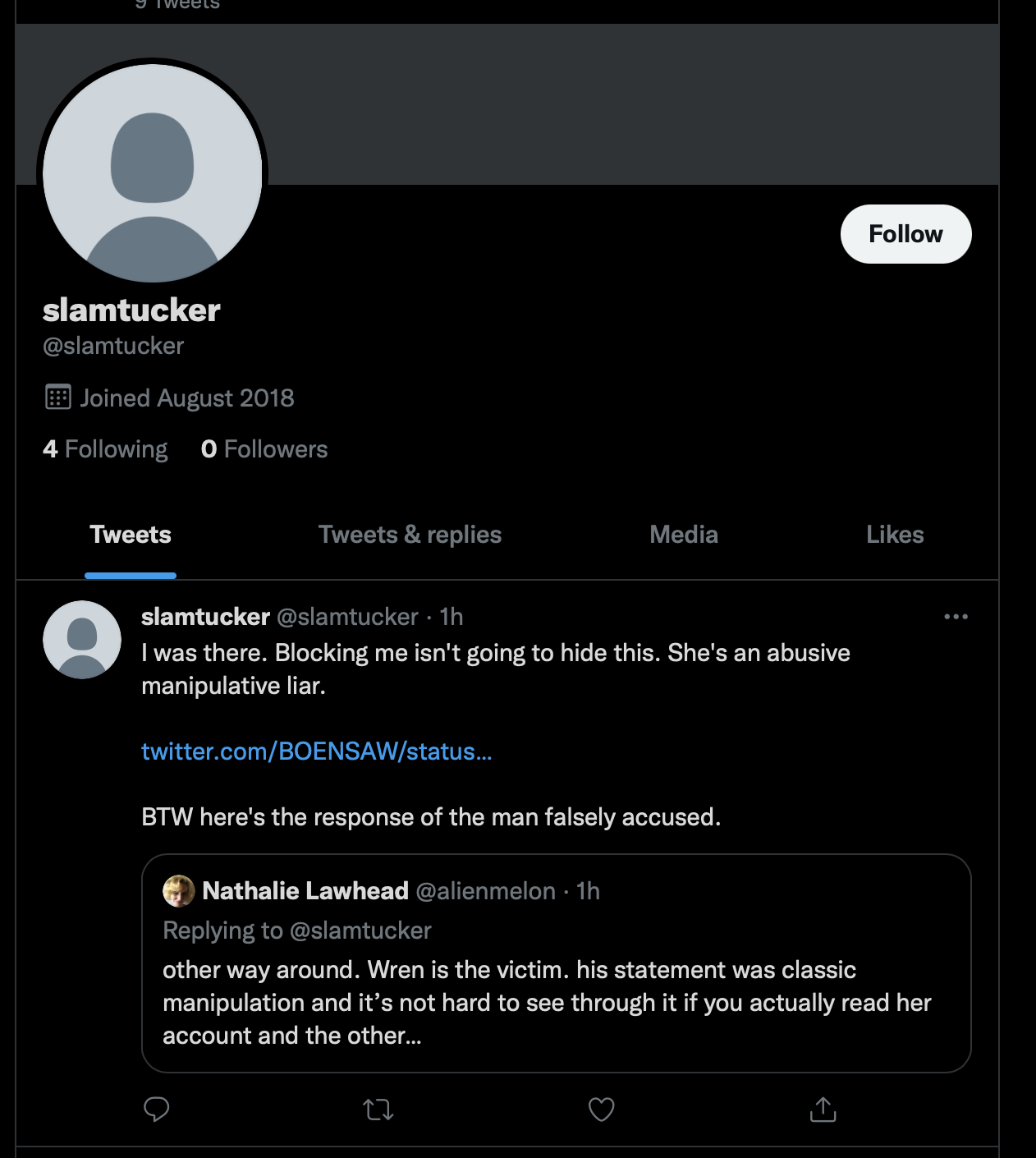Open the share tweet icon
Viewport: 1036px width, 1158px height.
pyautogui.click(x=823, y=1110)
